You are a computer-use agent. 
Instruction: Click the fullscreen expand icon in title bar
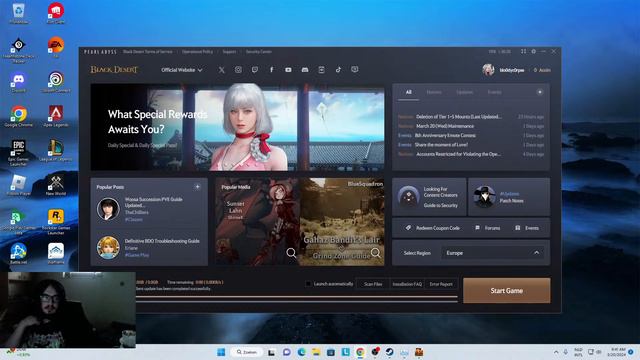point(523,51)
